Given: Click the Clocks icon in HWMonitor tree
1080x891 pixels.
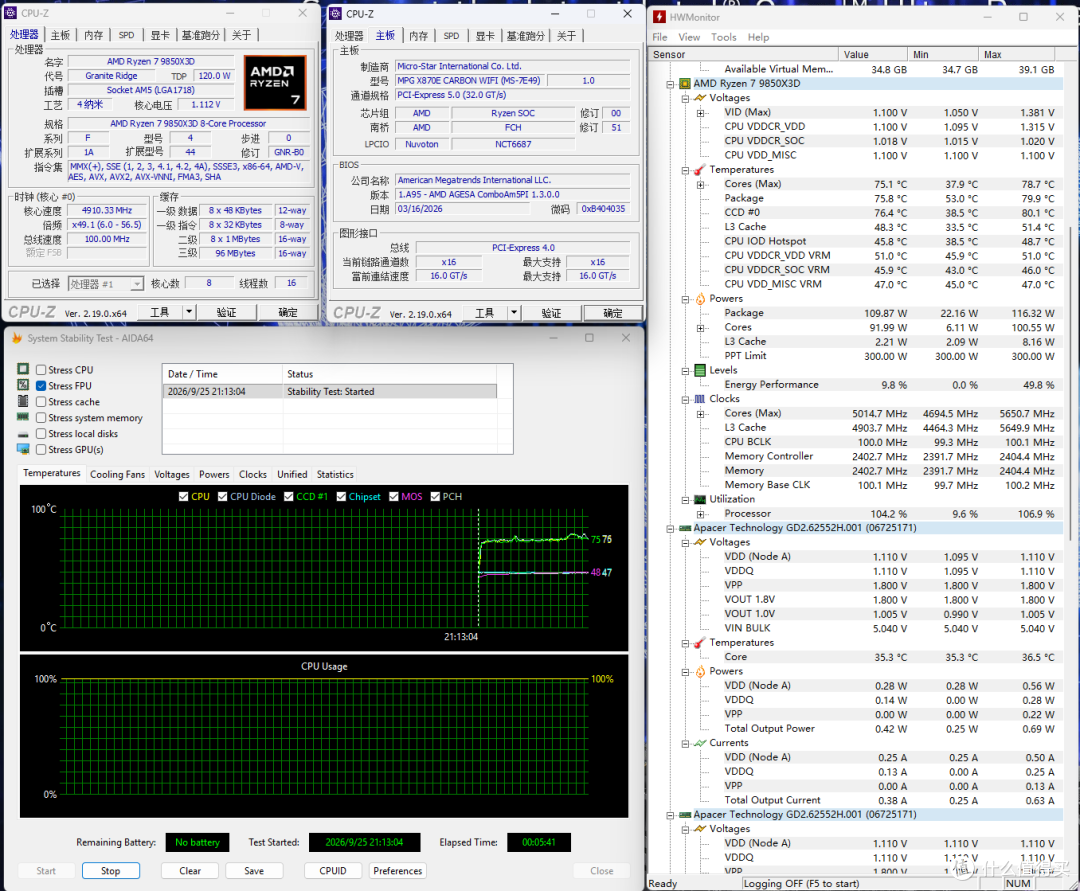Looking at the screenshot, I should pos(700,399).
